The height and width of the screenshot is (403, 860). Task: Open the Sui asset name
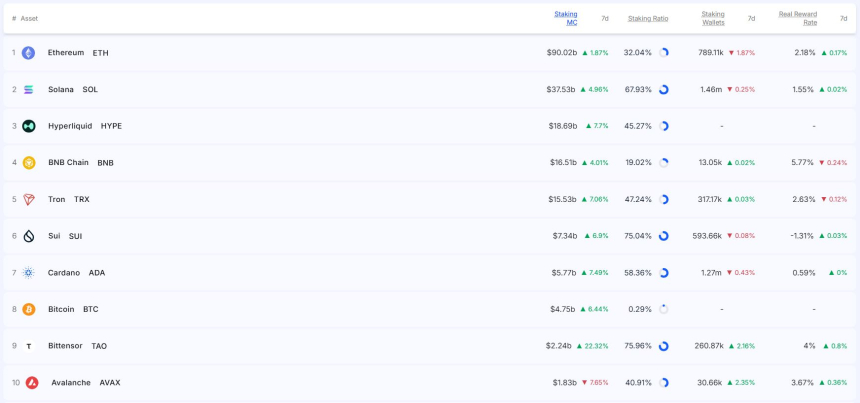[54, 236]
